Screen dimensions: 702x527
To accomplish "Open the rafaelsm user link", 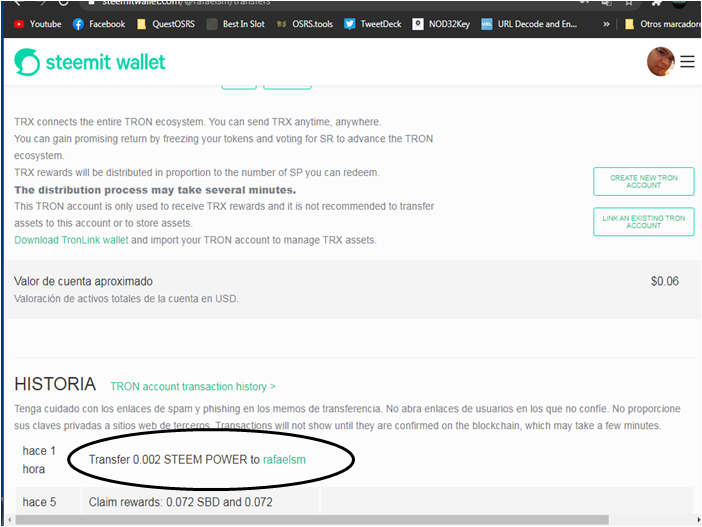I will (284, 460).
